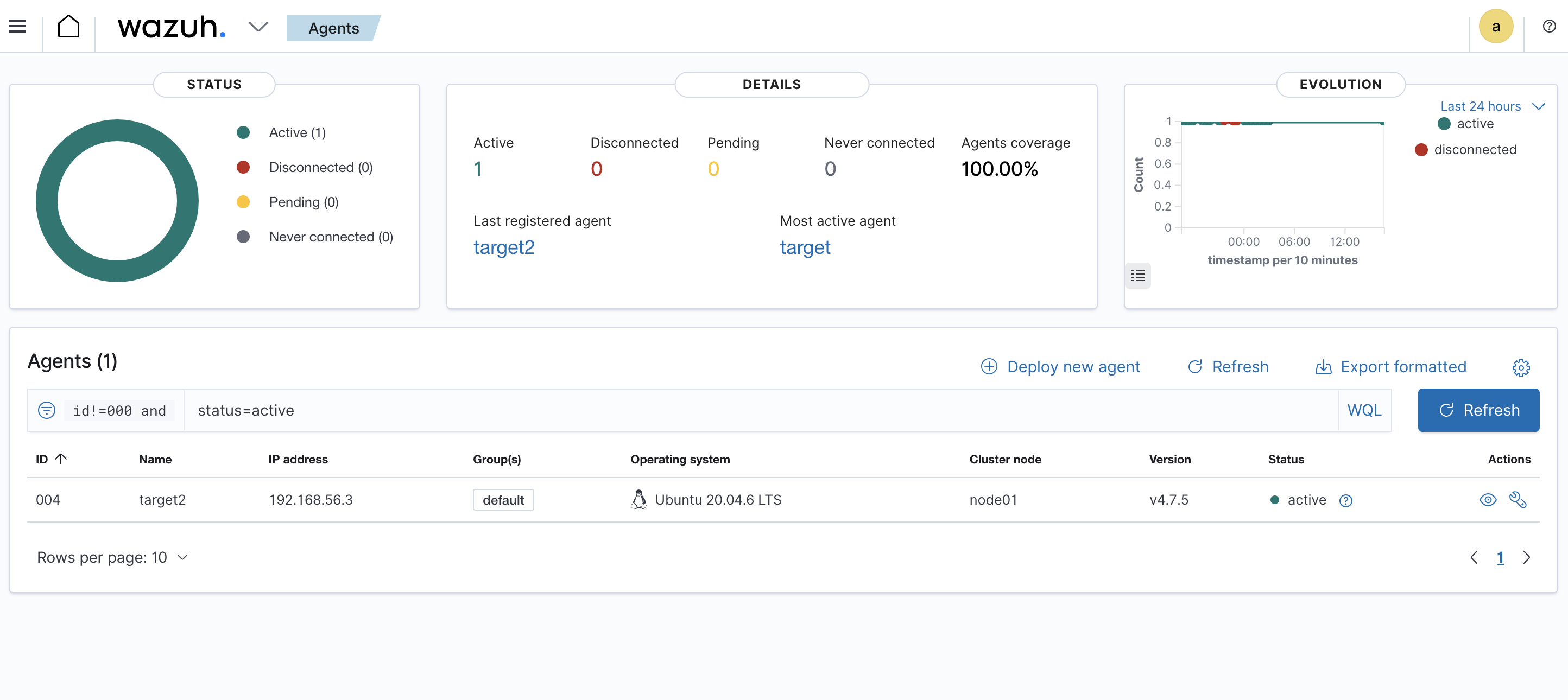Click the home icon next to Wazuh logo
Viewport: 1568px width, 700px height.
pos(69,26)
